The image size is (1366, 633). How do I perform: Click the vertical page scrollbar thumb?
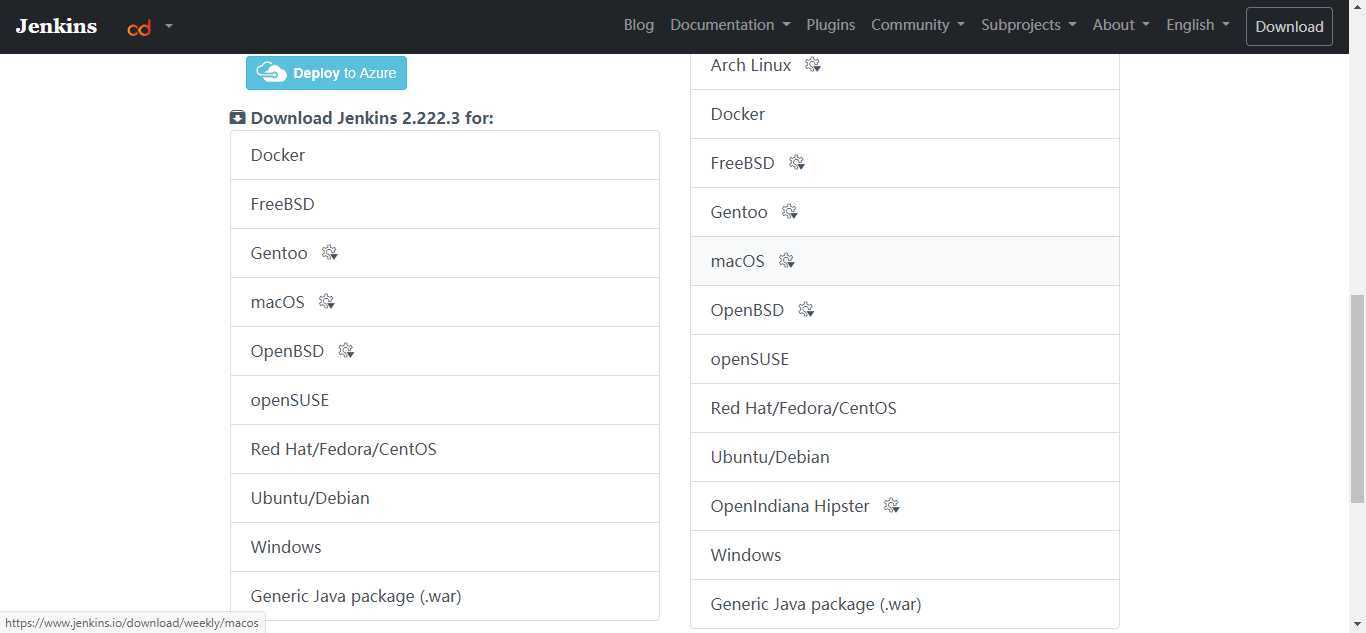coord(1357,400)
